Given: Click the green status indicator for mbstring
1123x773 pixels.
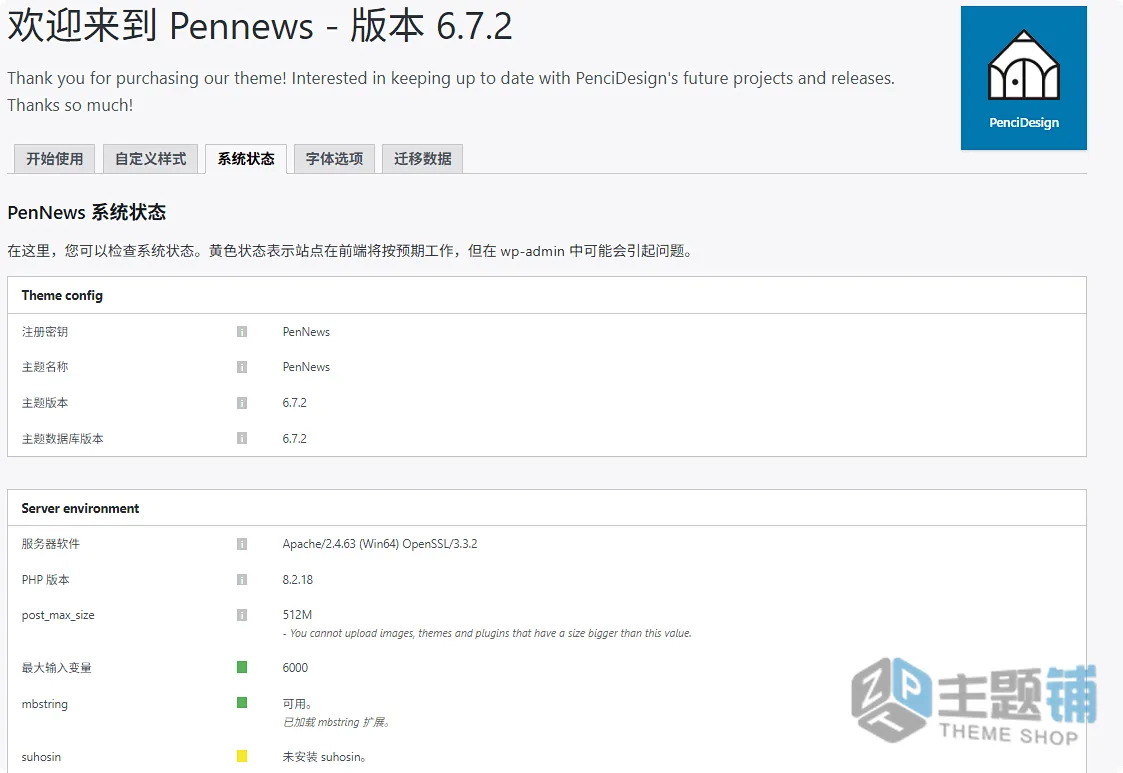Looking at the screenshot, I should (x=242, y=703).
